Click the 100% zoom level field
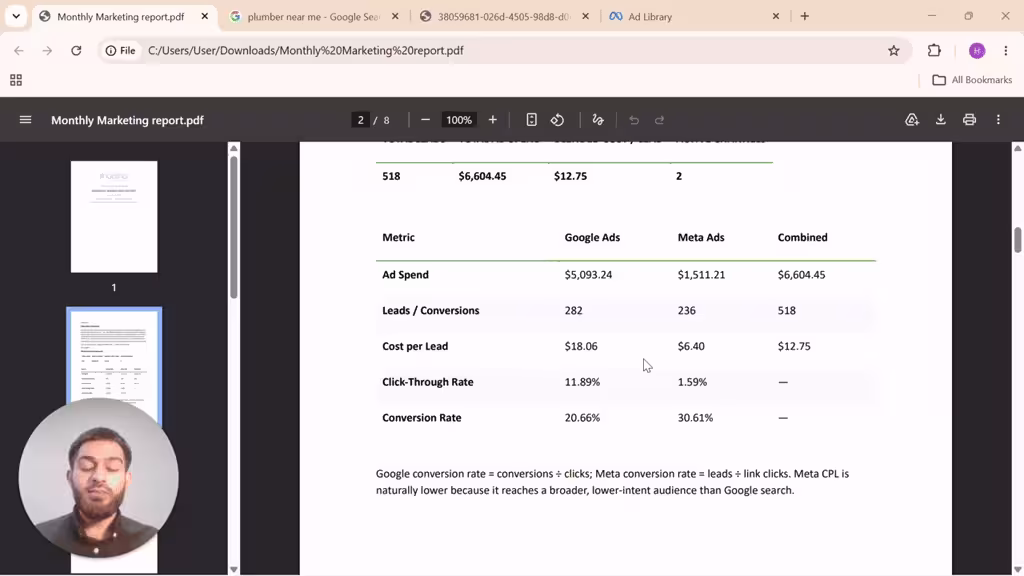Image resolution: width=1024 pixels, height=576 pixels. (459, 120)
